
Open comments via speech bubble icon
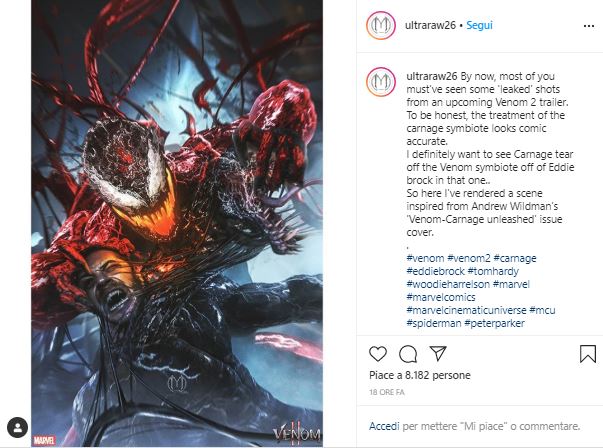[x=408, y=354]
